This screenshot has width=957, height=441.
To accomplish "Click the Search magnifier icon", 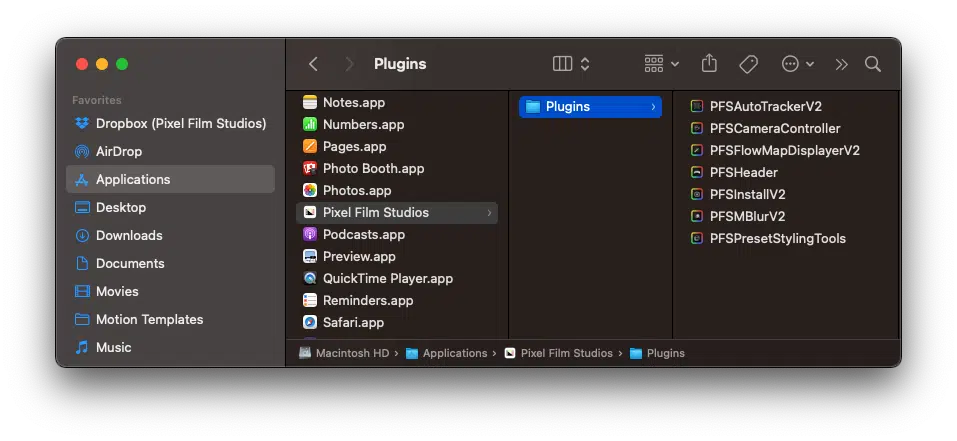I will [873, 64].
